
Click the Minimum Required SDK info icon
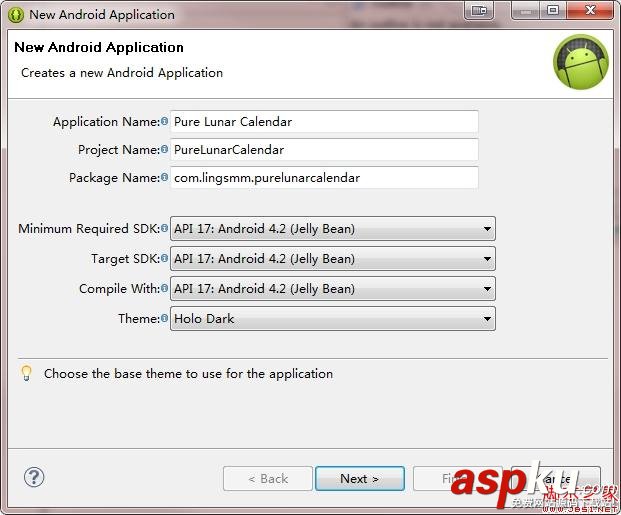pyautogui.click(x=164, y=228)
